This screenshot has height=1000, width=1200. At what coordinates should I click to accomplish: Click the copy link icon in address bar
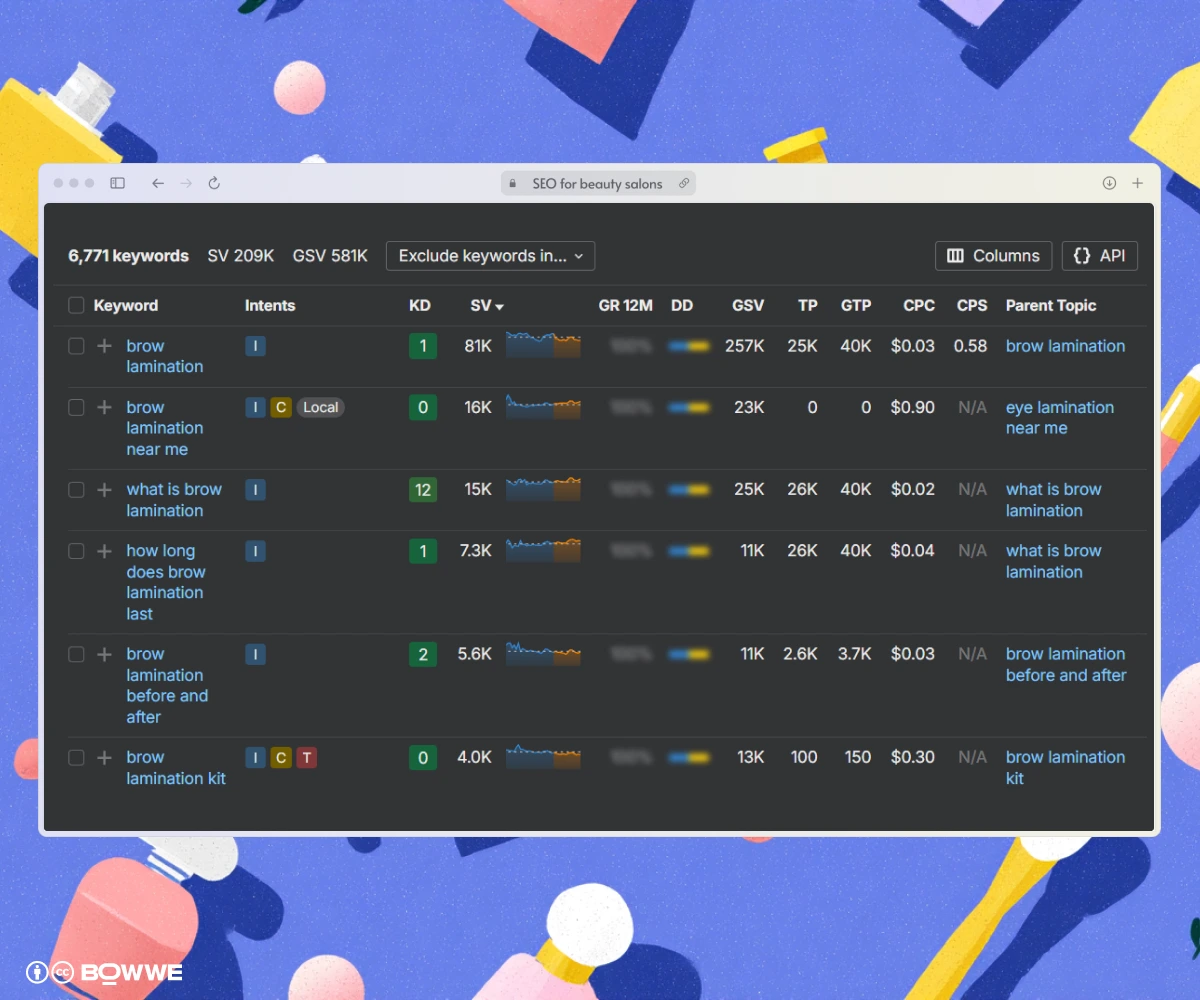click(x=684, y=183)
